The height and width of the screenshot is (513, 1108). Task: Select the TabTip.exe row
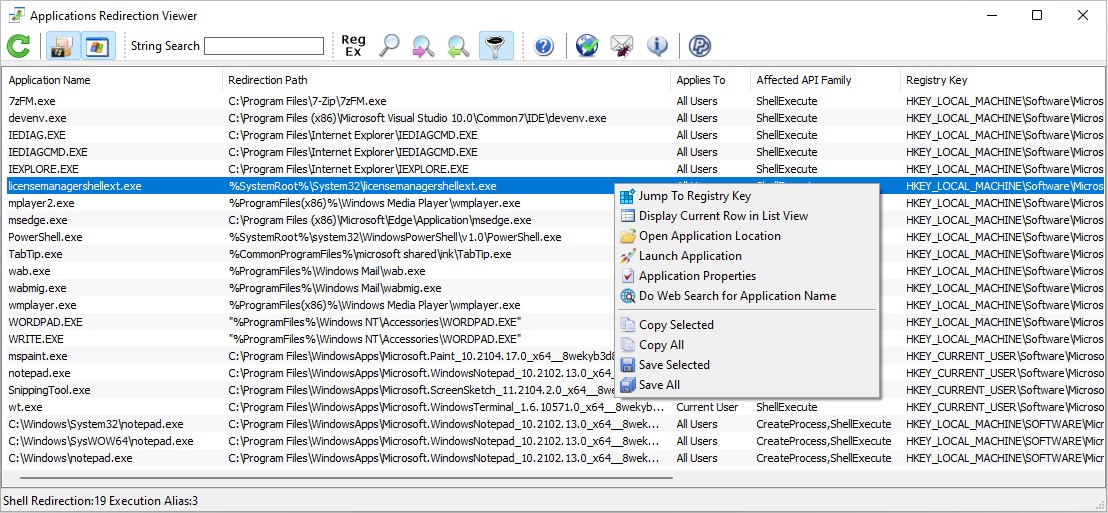[x=553, y=254]
